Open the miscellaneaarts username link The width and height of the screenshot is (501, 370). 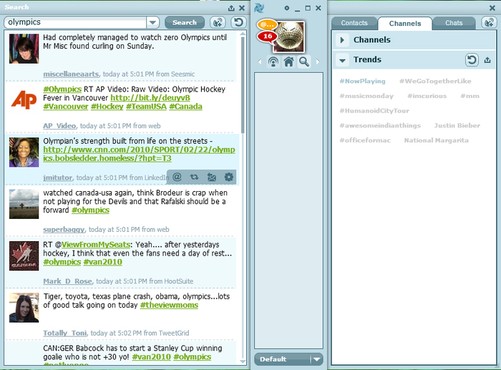pos(71,74)
